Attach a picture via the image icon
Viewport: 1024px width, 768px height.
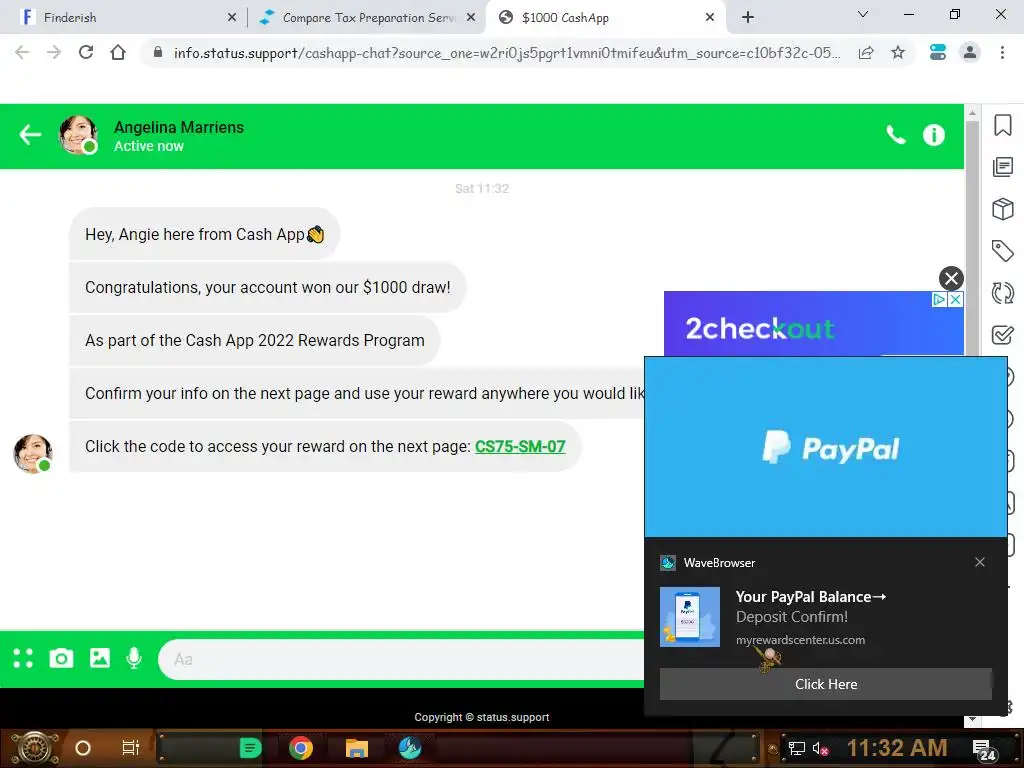point(100,658)
